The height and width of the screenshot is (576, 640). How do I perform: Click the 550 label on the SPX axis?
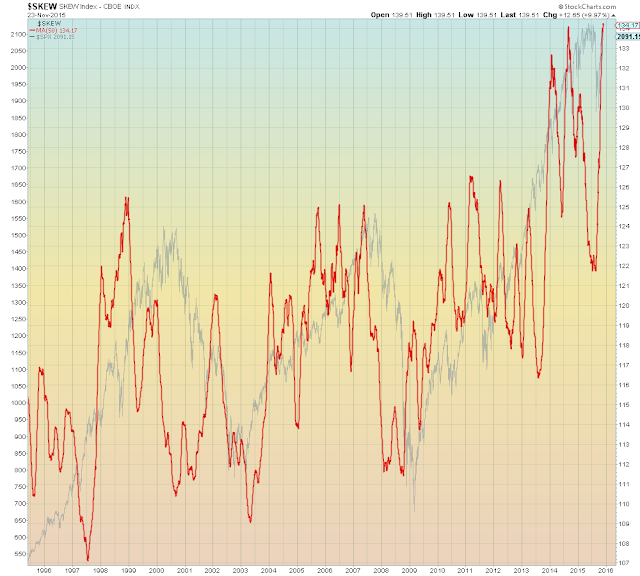coord(20,554)
